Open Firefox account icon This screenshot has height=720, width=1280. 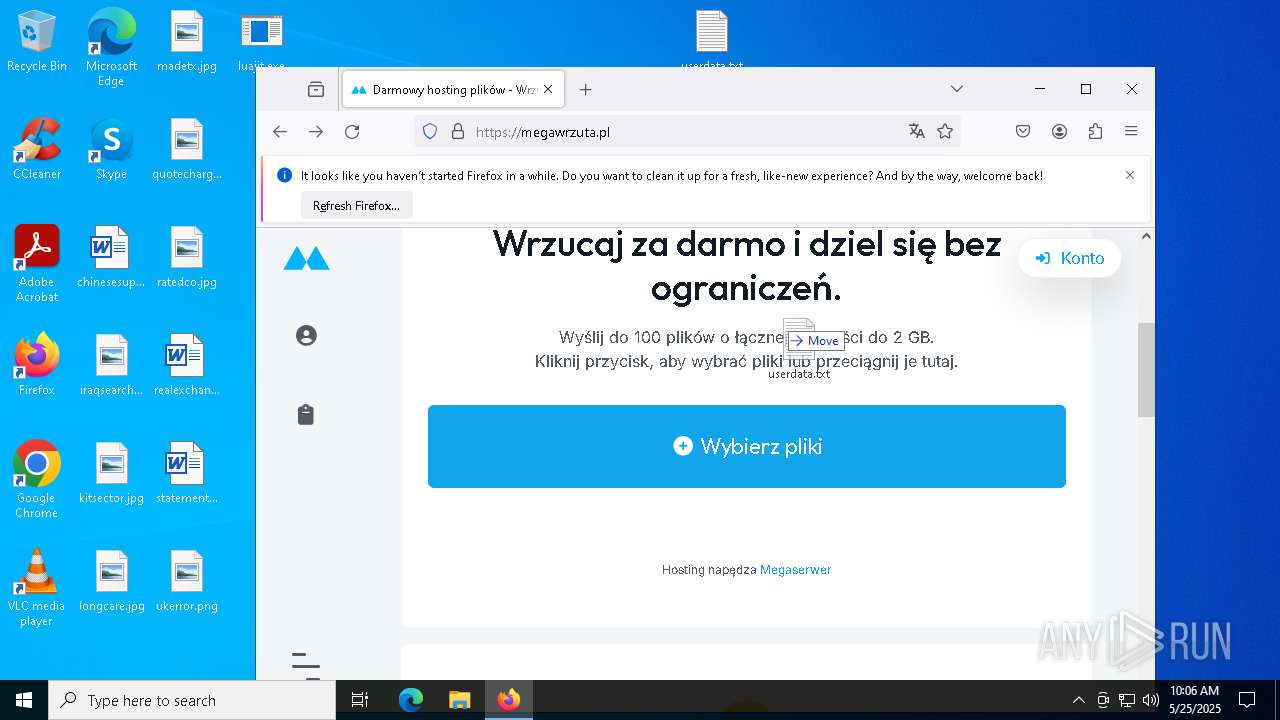1059,131
